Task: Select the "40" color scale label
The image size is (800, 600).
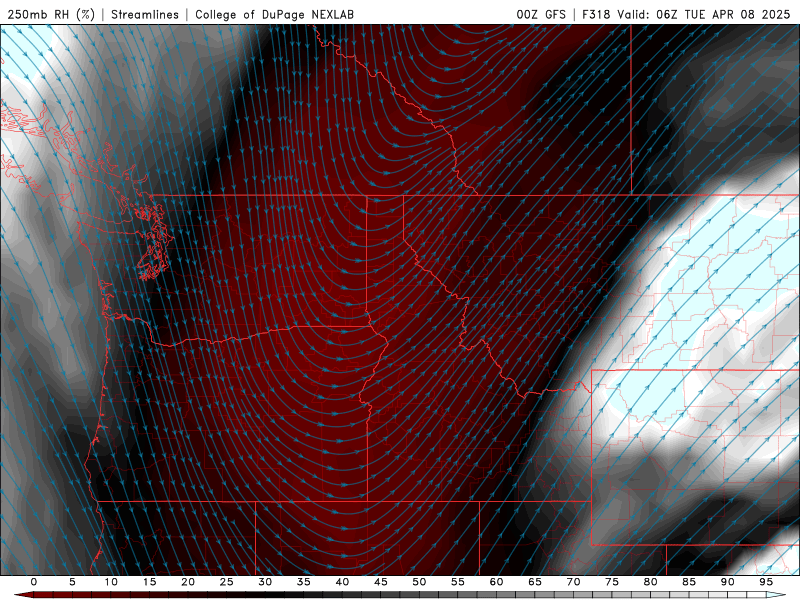Action: click(x=342, y=582)
